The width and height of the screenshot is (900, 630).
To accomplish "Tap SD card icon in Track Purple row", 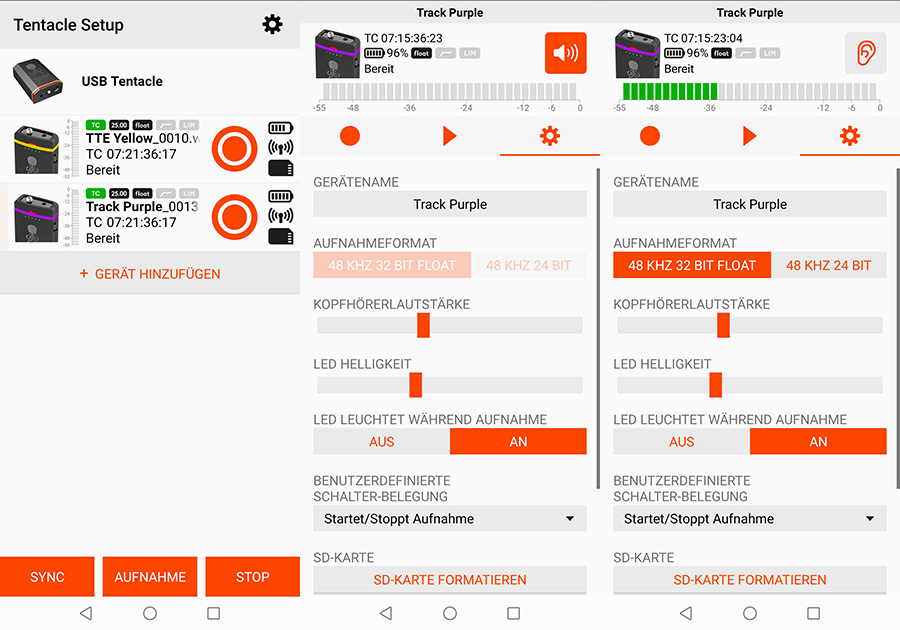I will click(280, 236).
